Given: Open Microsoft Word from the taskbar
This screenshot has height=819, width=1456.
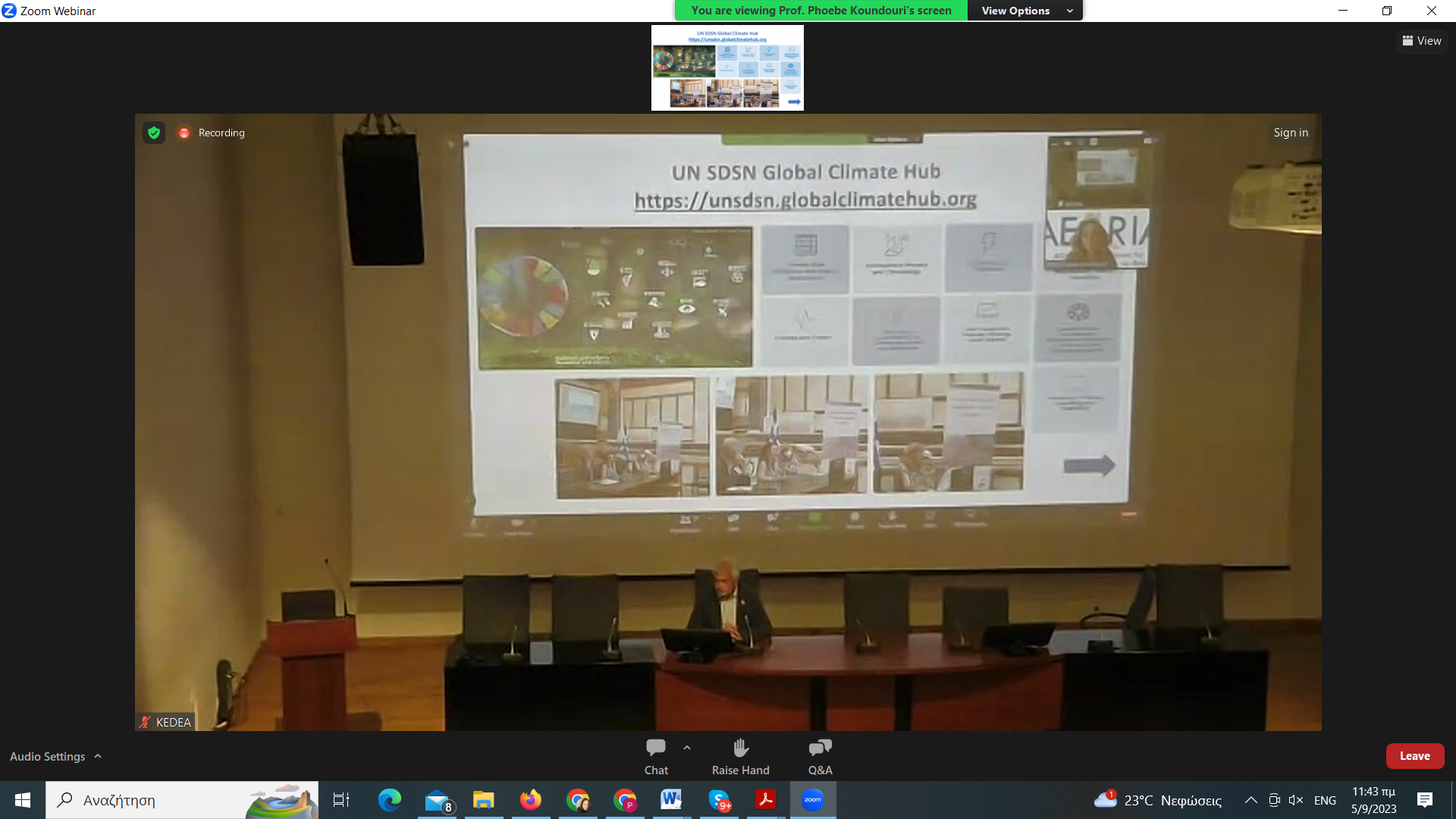Looking at the screenshot, I should [x=671, y=800].
